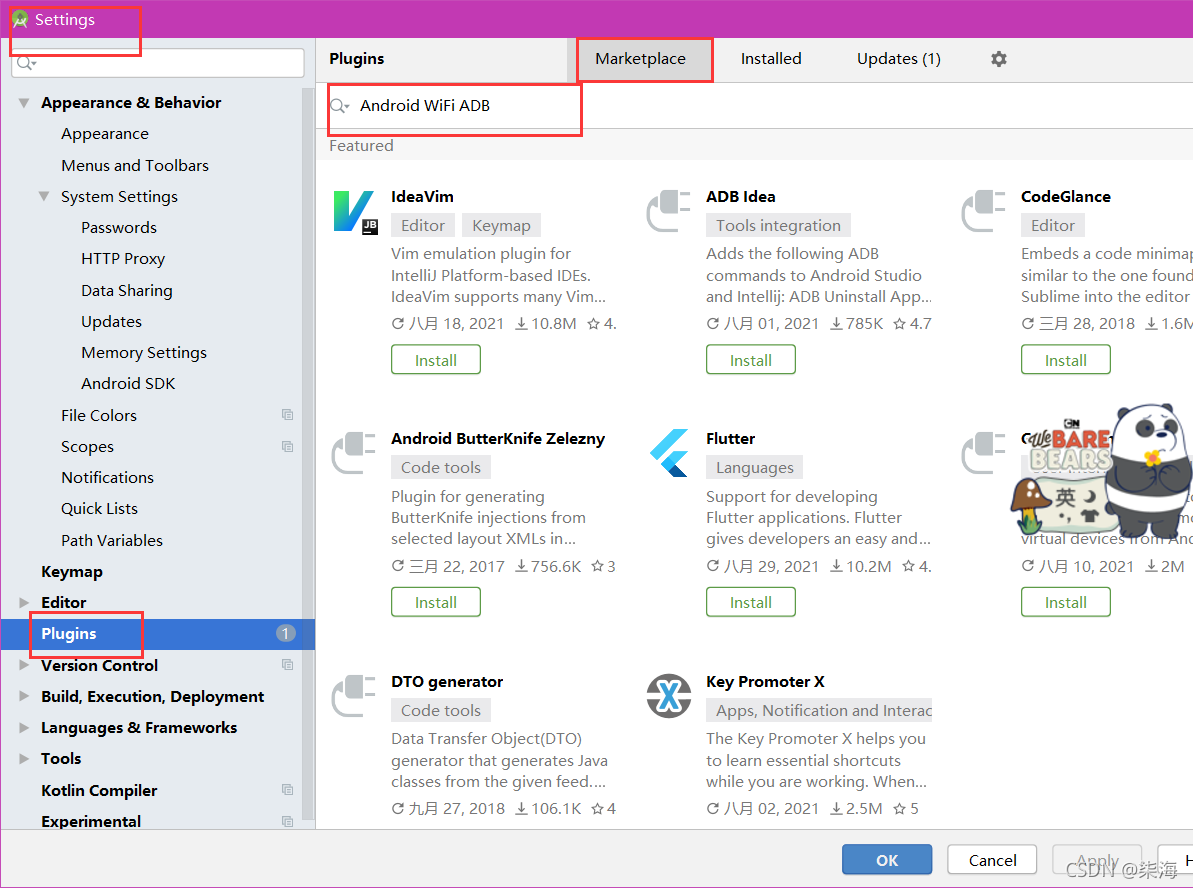The image size is (1193, 888).
Task: Collapse the Appearance & Behavior section
Action: [x=24, y=103]
